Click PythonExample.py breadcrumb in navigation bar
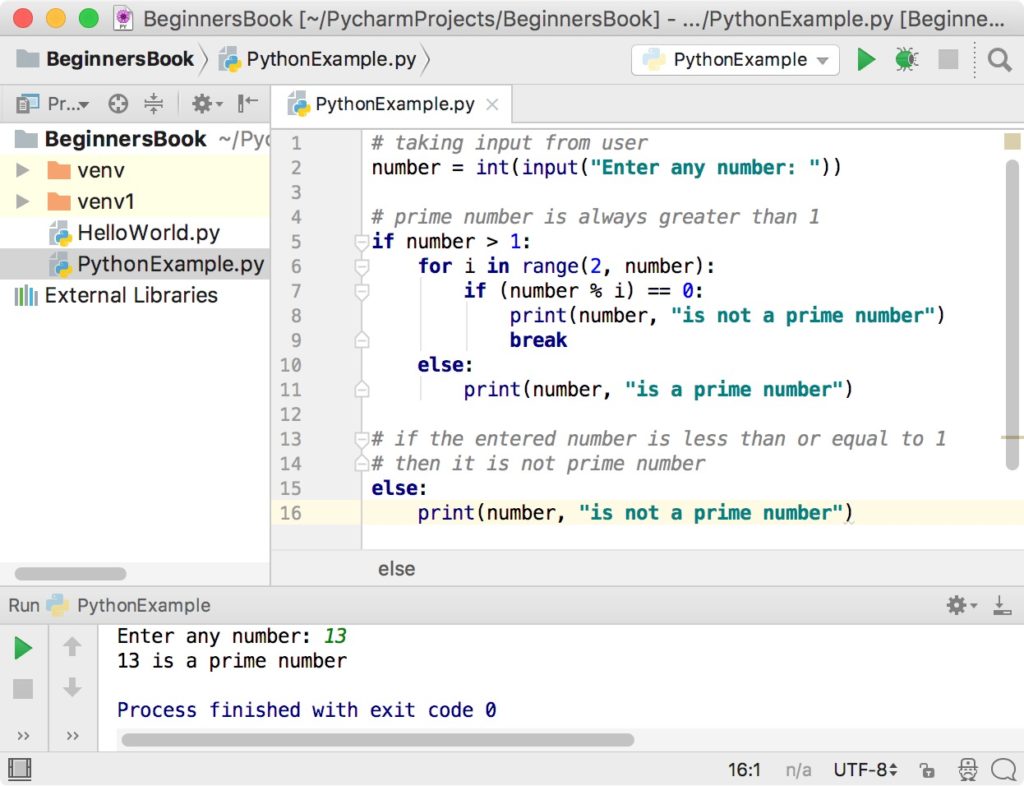1024x786 pixels. coord(319,59)
